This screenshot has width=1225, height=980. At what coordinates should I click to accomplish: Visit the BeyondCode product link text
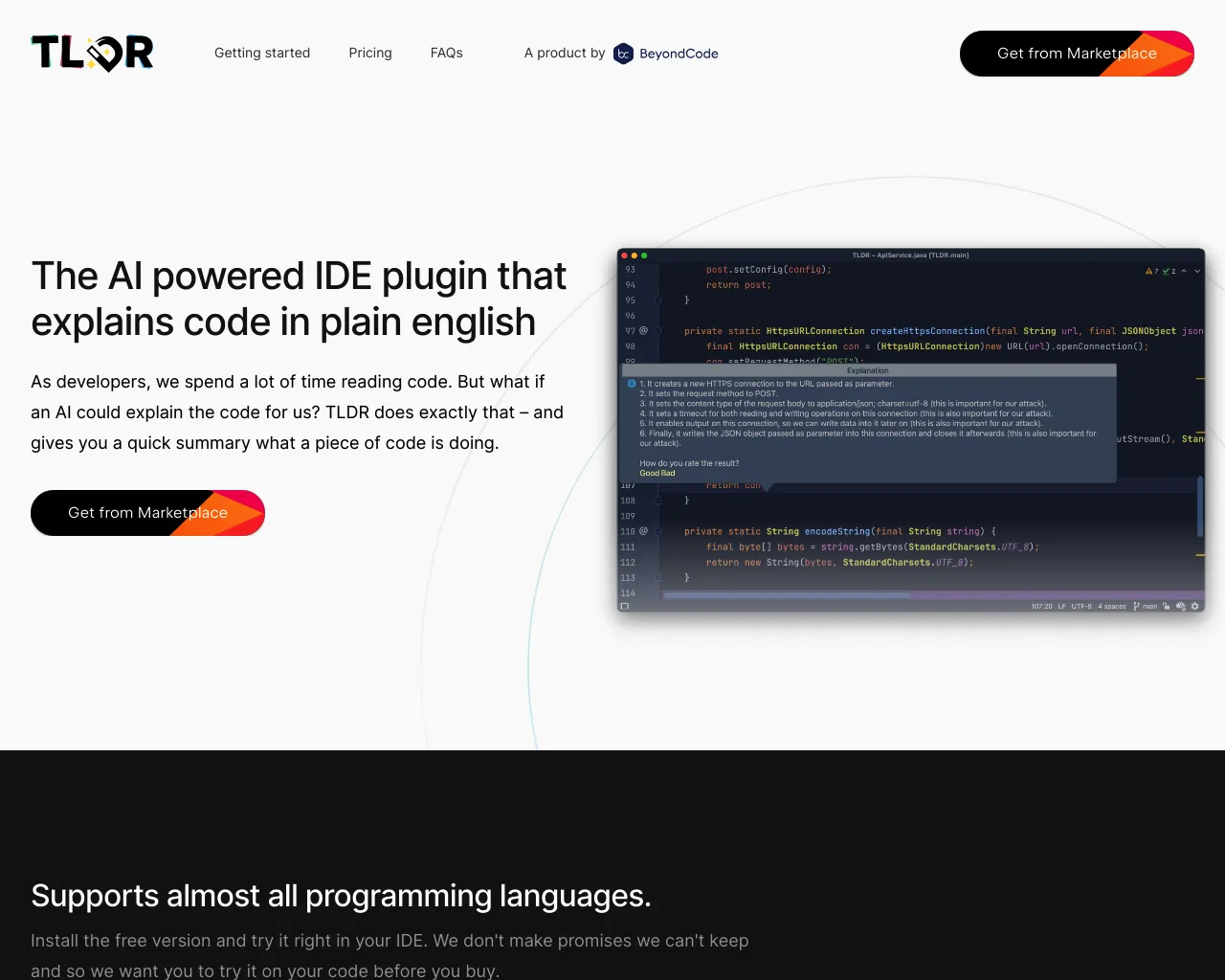[x=679, y=54]
